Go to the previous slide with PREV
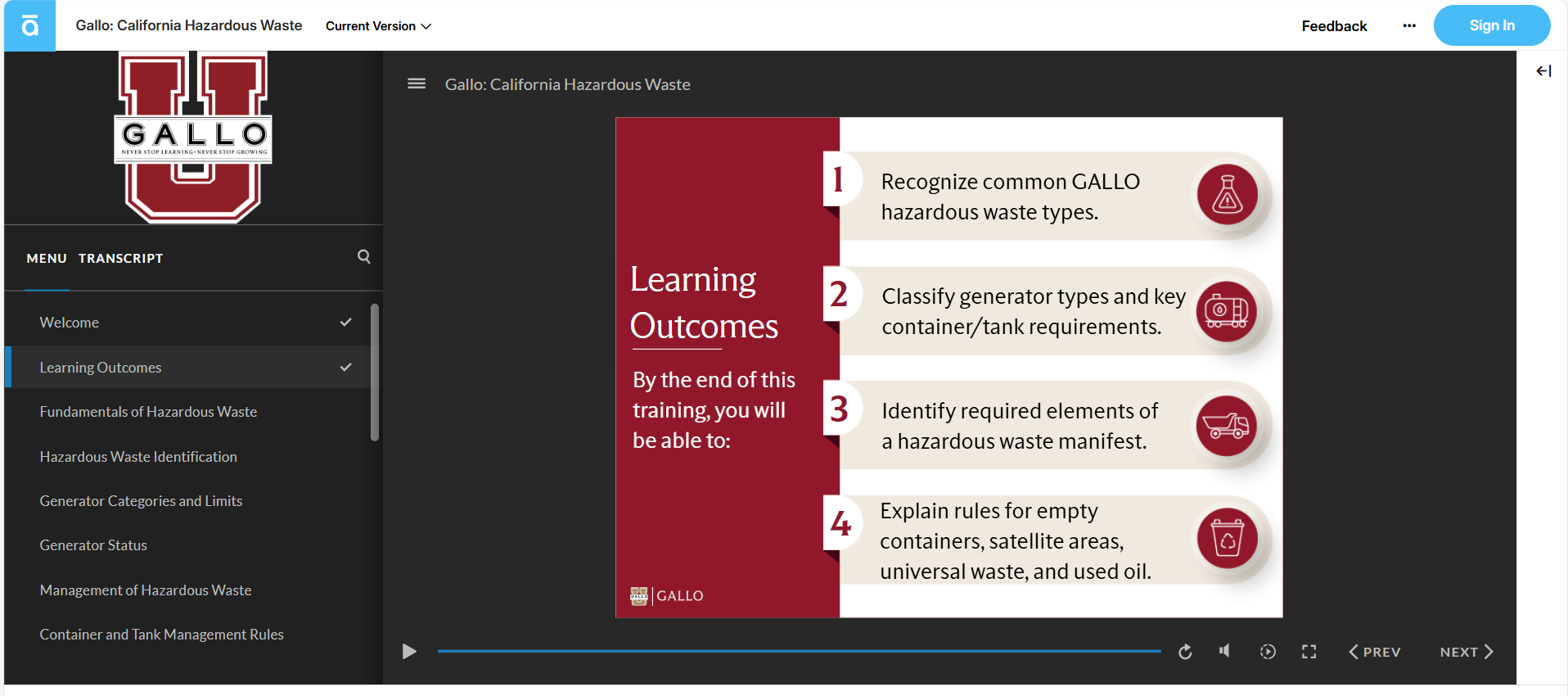 coord(1375,652)
